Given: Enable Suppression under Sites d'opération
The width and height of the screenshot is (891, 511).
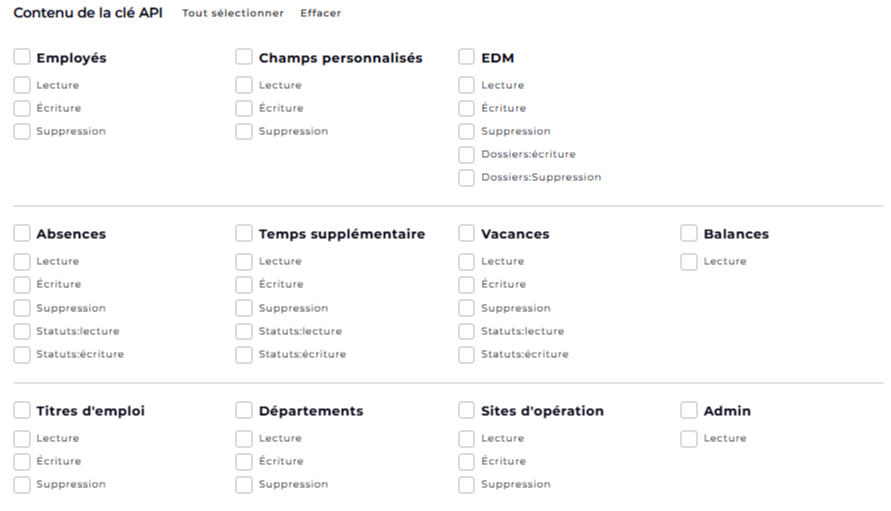Looking at the screenshot, I should [466, 485].
